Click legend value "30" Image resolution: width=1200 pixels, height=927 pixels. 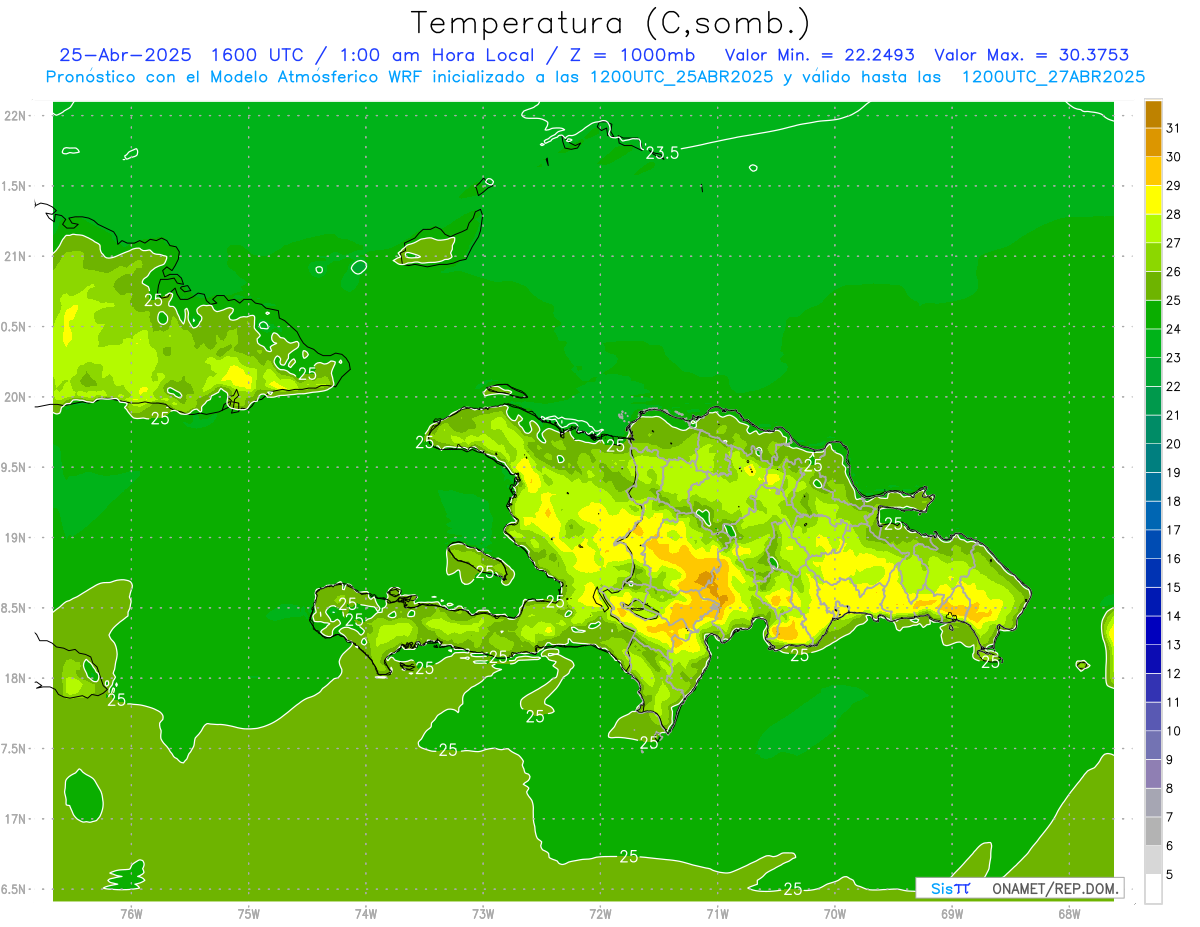1173,157
